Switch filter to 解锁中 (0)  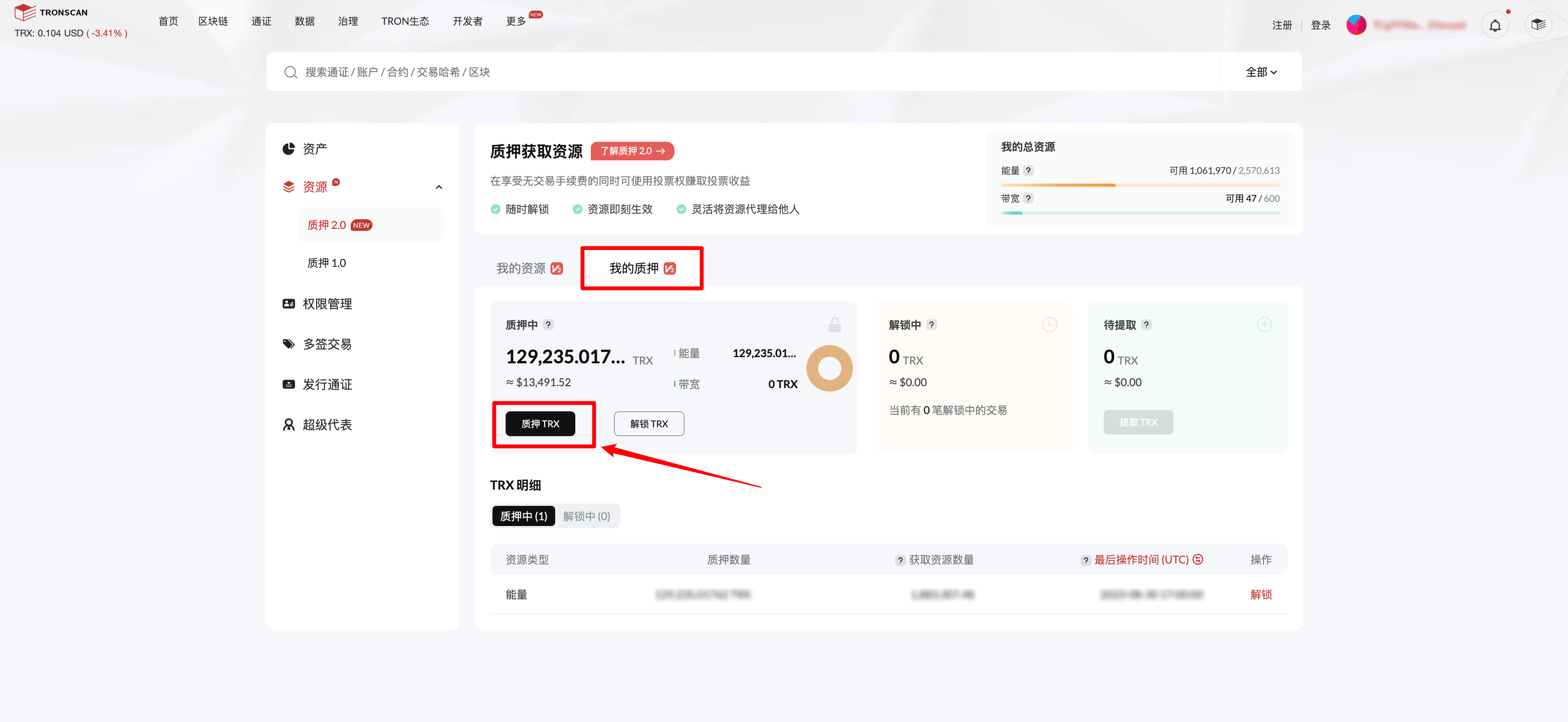(x=586, y=516)
